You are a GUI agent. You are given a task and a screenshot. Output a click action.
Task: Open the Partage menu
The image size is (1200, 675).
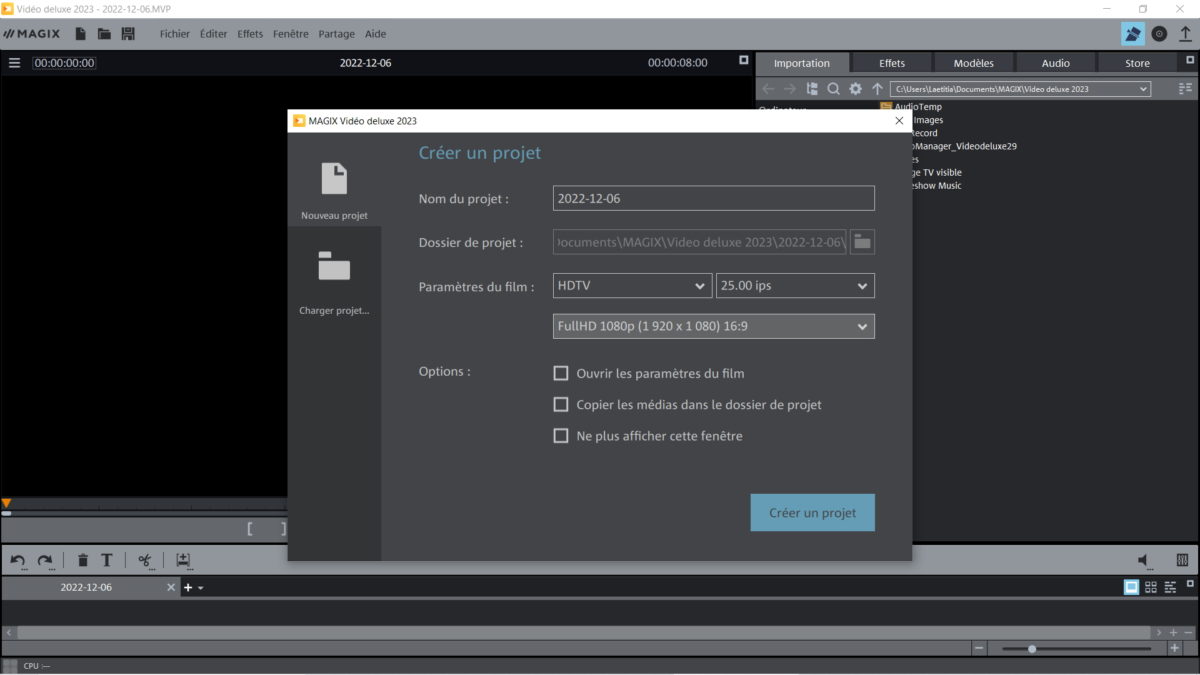337,34
